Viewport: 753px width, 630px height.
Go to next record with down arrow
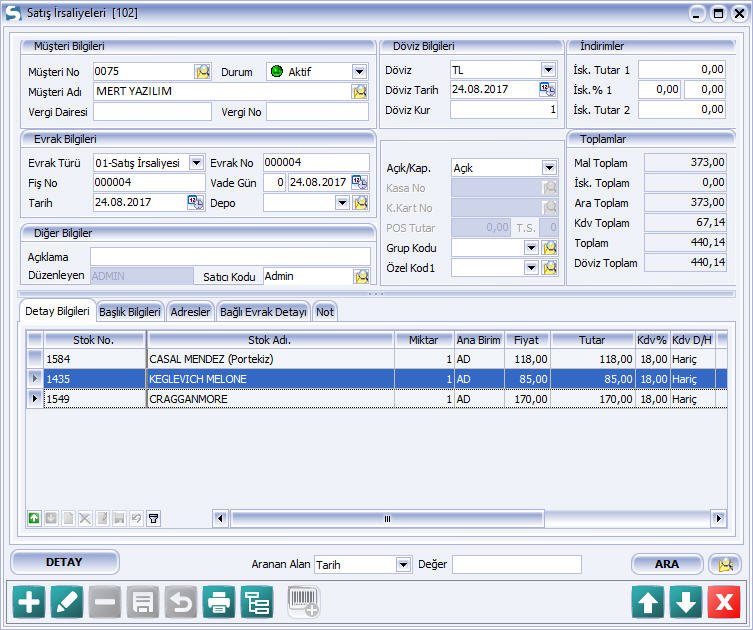685,602
